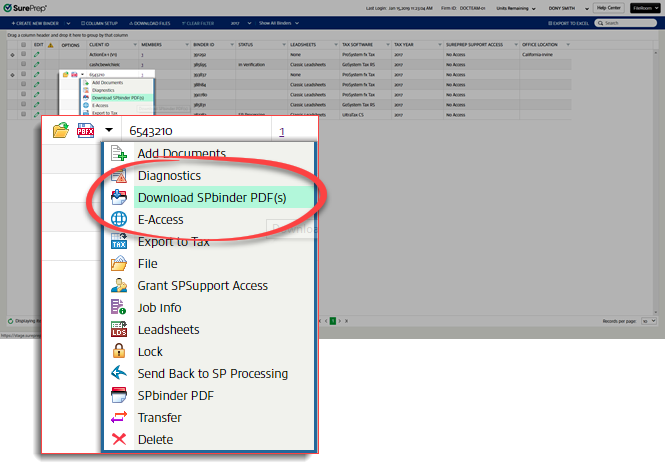
Task: Choose Download SPbinder PDF(s) from menu
Action: click(210, 198)
